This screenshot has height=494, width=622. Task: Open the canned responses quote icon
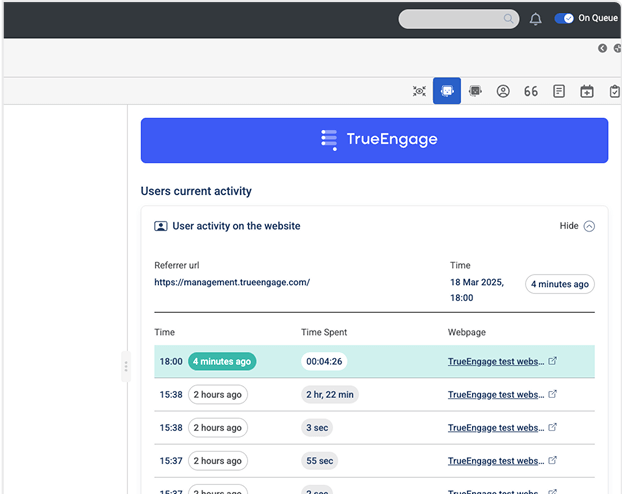(x=531, y=91)
